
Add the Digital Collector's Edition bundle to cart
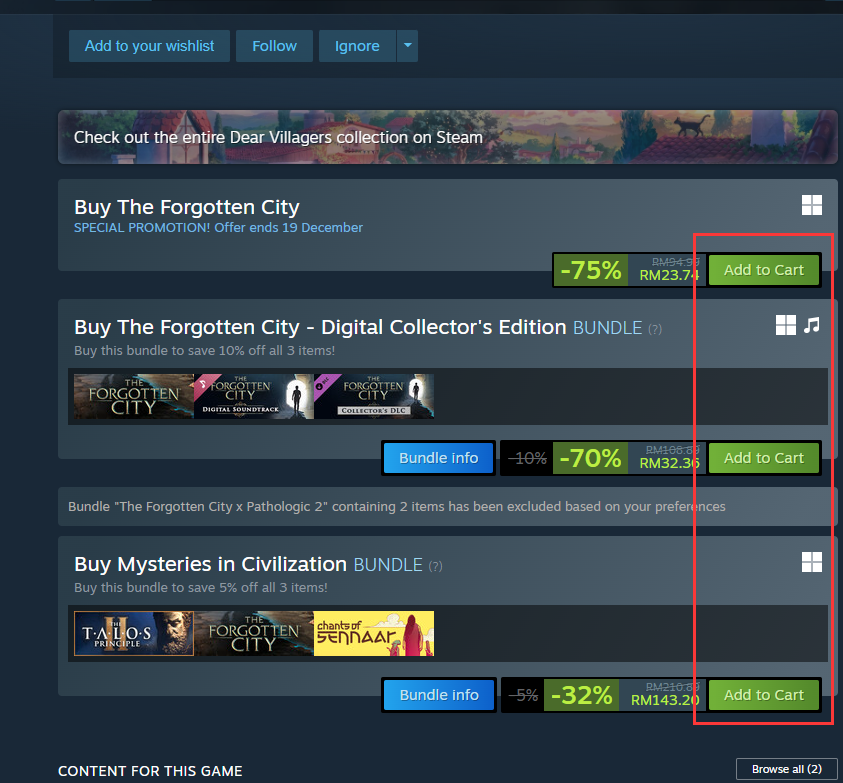pyautogui.click(x=763, y=458)
